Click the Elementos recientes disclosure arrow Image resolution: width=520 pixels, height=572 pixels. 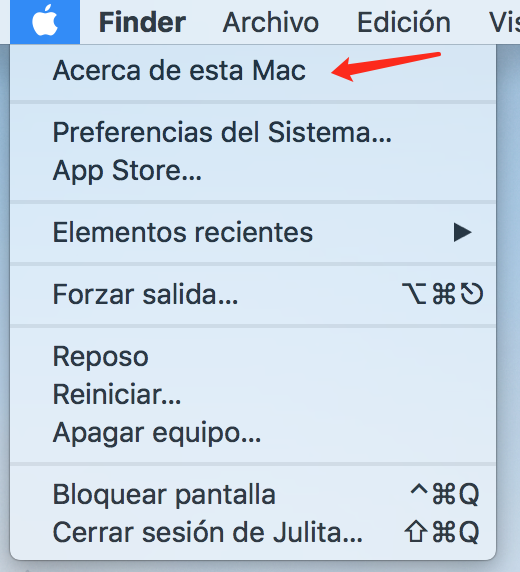tap(462, 232)
